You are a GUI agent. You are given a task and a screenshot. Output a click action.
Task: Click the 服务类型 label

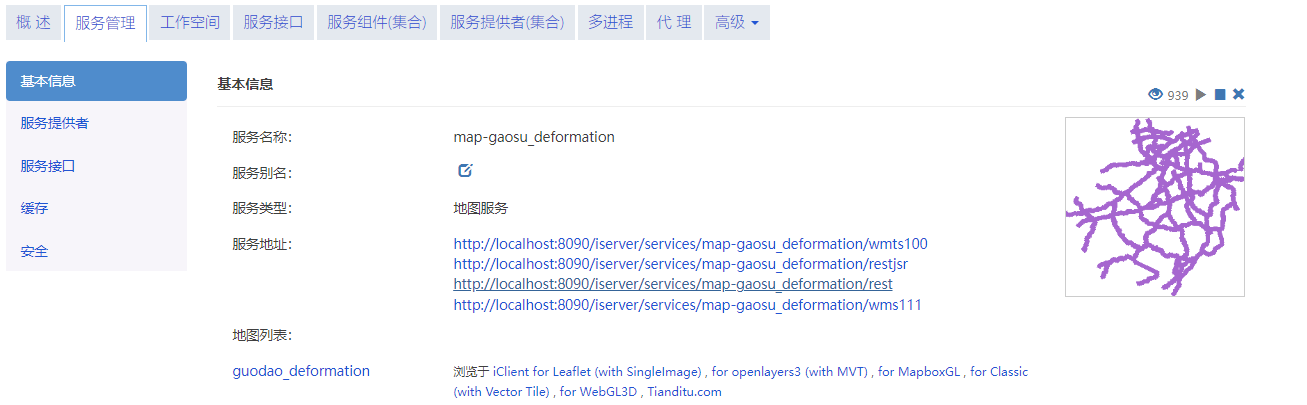pos(262,208)
